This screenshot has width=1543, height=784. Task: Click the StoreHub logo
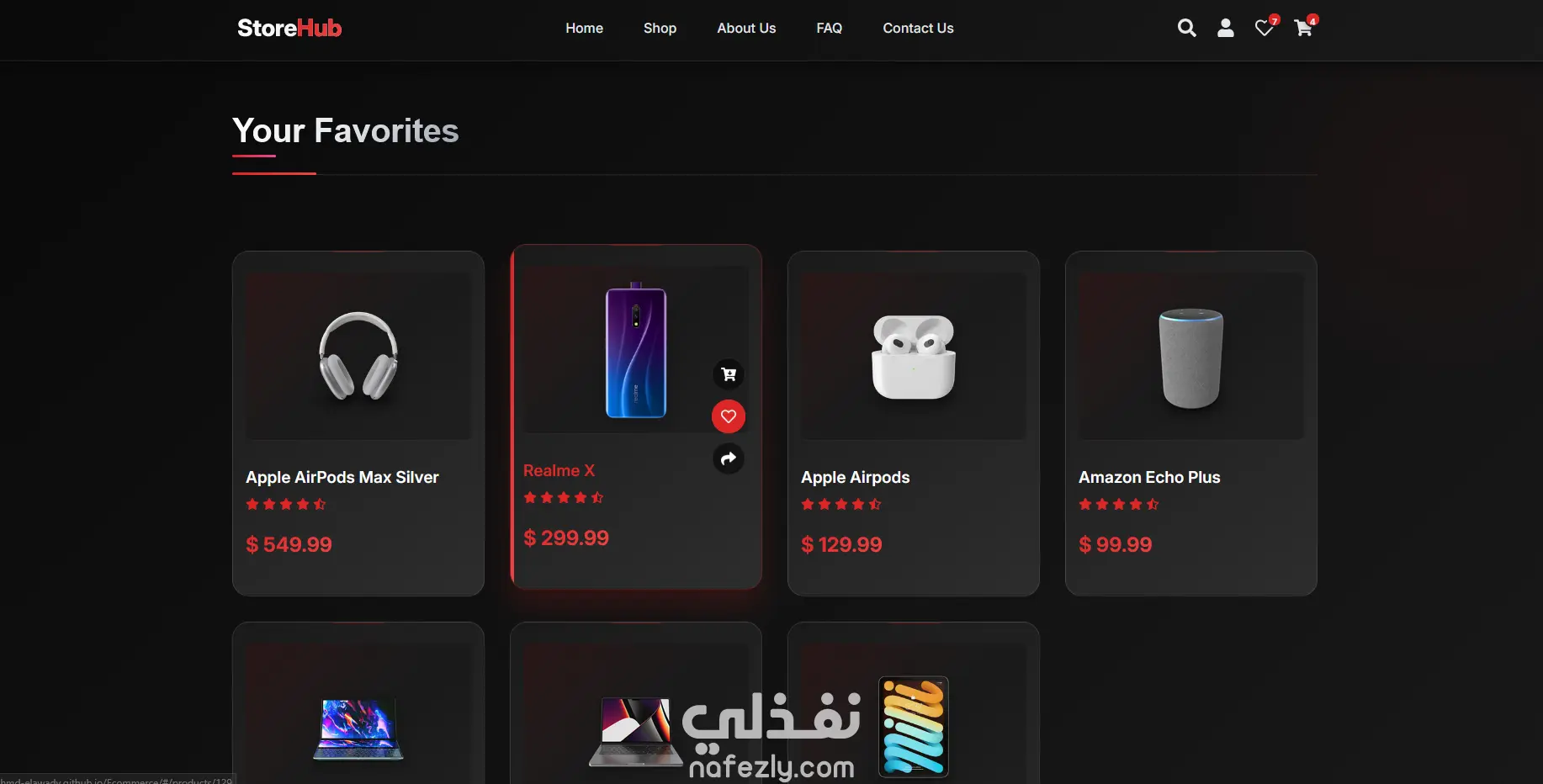point(289,28)
